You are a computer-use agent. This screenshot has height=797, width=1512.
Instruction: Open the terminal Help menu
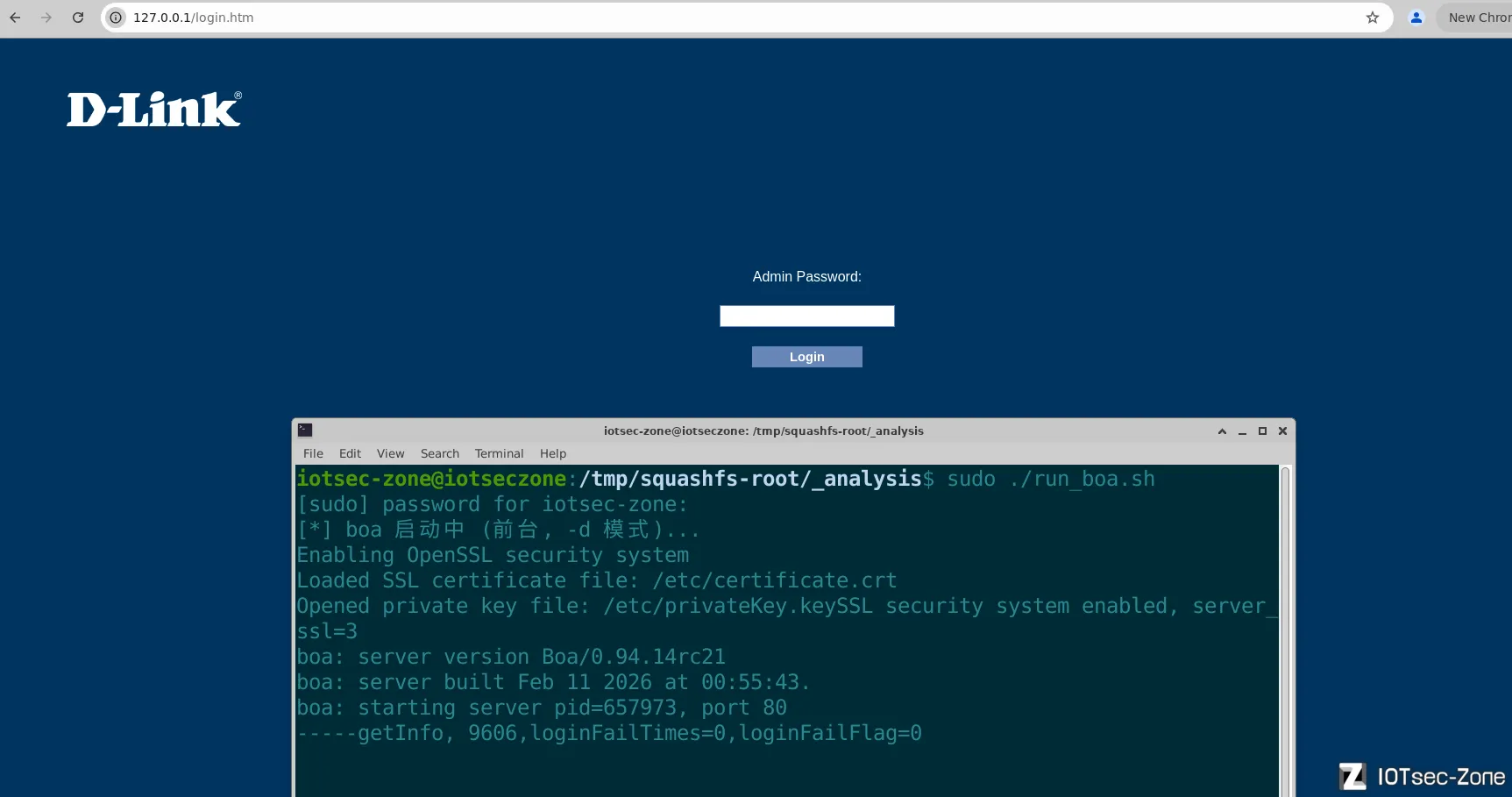pyautogui.click(x=553, y=453)
